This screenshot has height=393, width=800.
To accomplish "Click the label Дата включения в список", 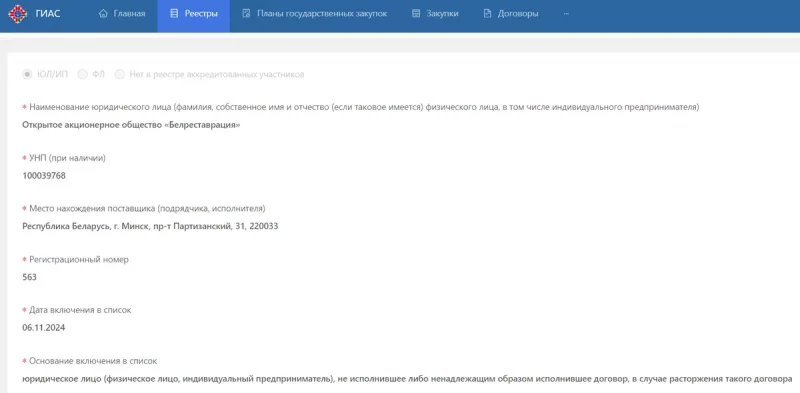I will click(x=80, y=310).
